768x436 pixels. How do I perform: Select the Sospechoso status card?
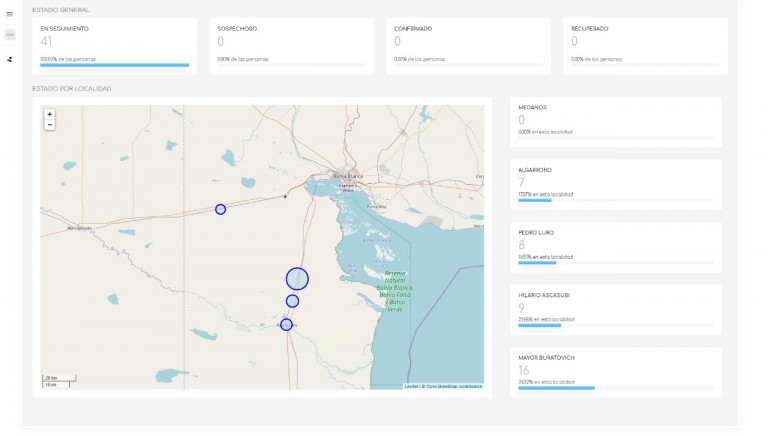[291, 45]
